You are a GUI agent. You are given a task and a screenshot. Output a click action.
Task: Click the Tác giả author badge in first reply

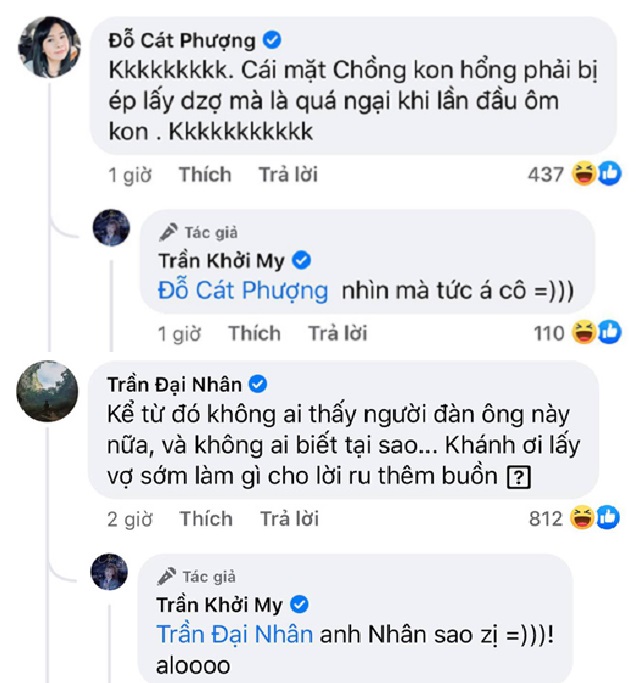click(199, 233)
